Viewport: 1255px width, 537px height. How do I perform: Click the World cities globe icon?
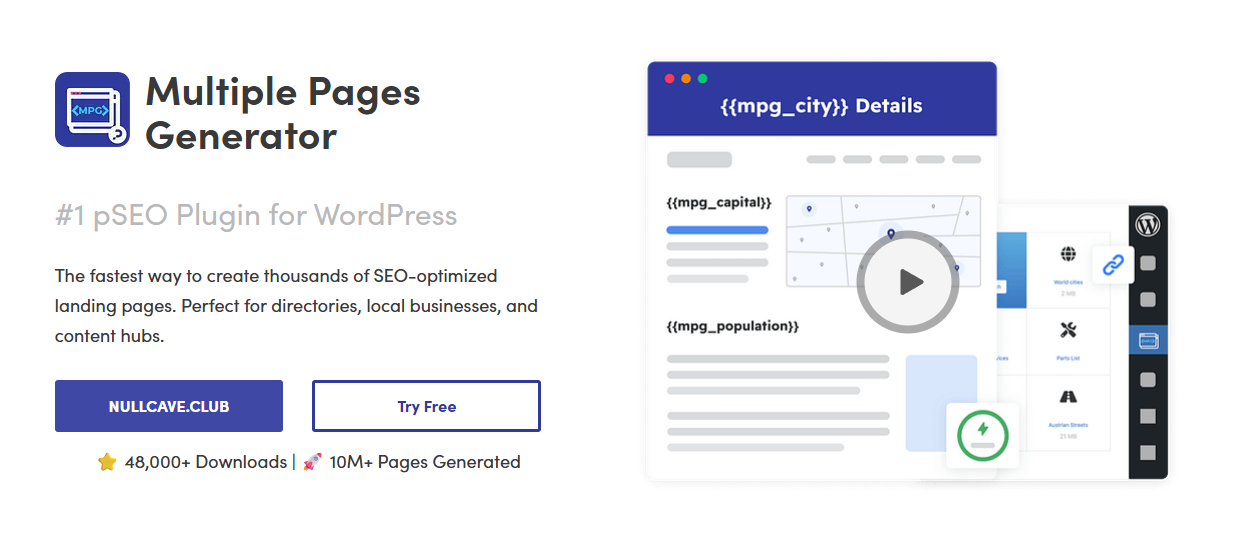[1068, 254]
